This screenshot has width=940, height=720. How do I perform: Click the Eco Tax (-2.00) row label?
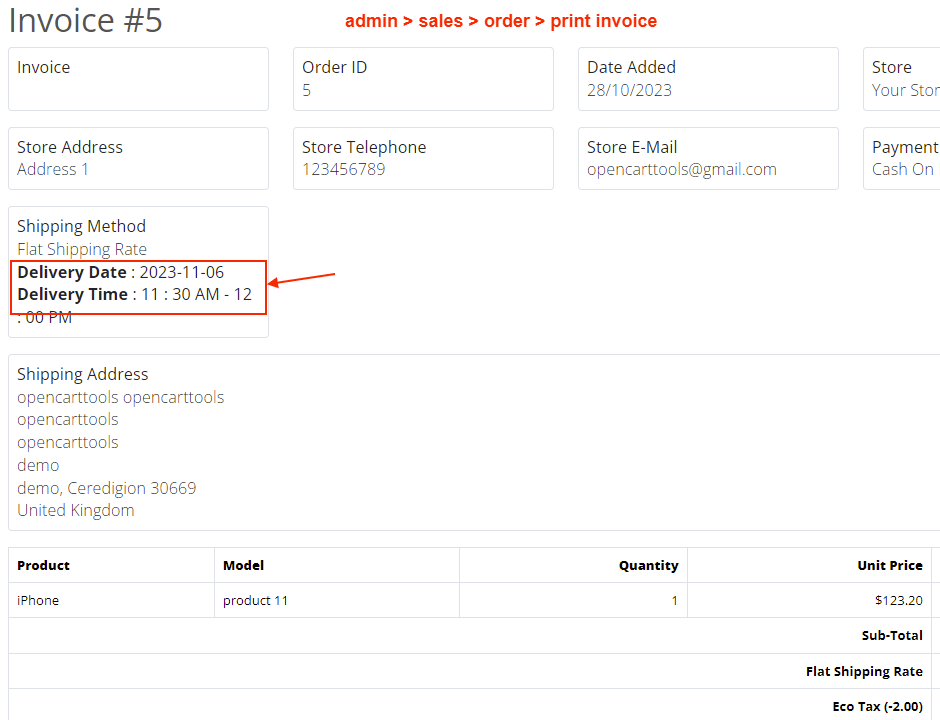coord(877,706)
